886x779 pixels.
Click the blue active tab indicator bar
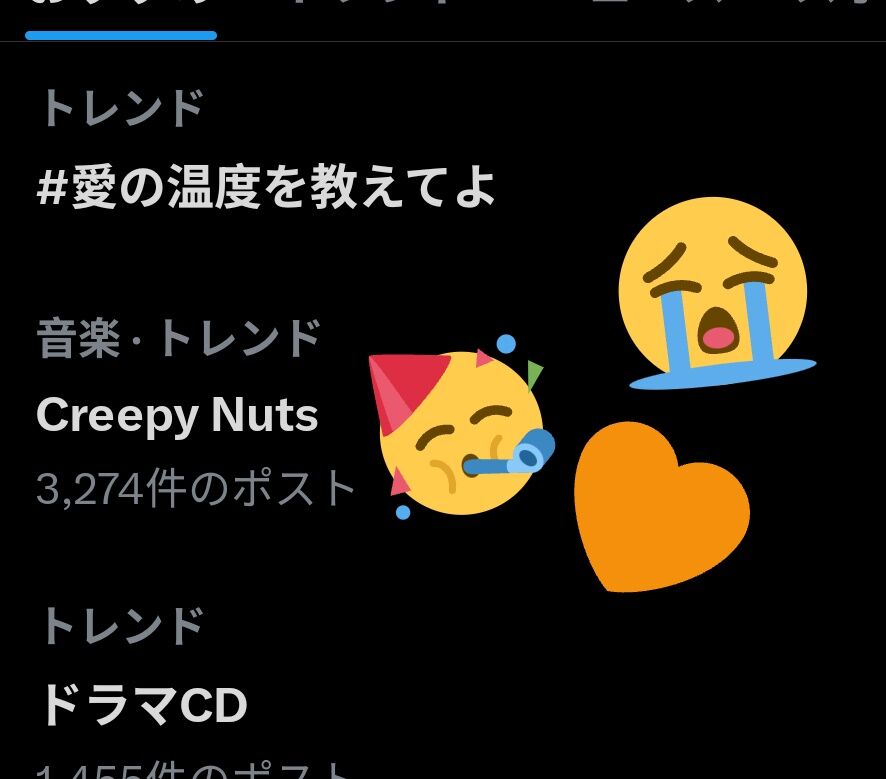tap(121, 36)
